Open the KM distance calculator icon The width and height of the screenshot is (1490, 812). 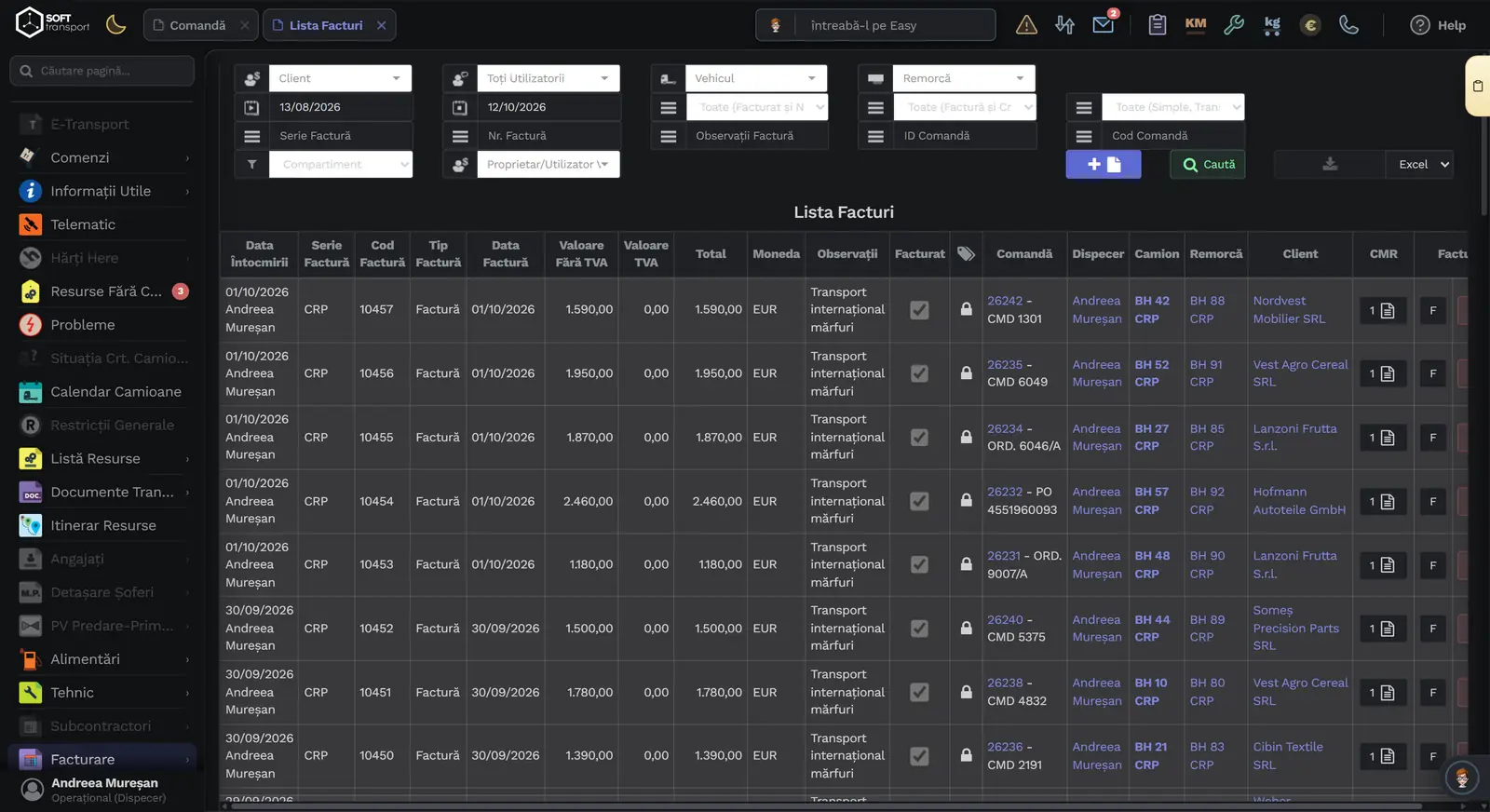pyautogui.click(x=1196, y=25)
